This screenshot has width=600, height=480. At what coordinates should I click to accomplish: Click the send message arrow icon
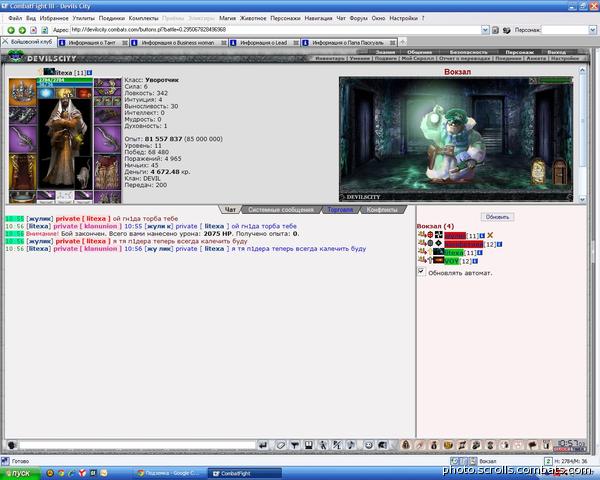263,445
